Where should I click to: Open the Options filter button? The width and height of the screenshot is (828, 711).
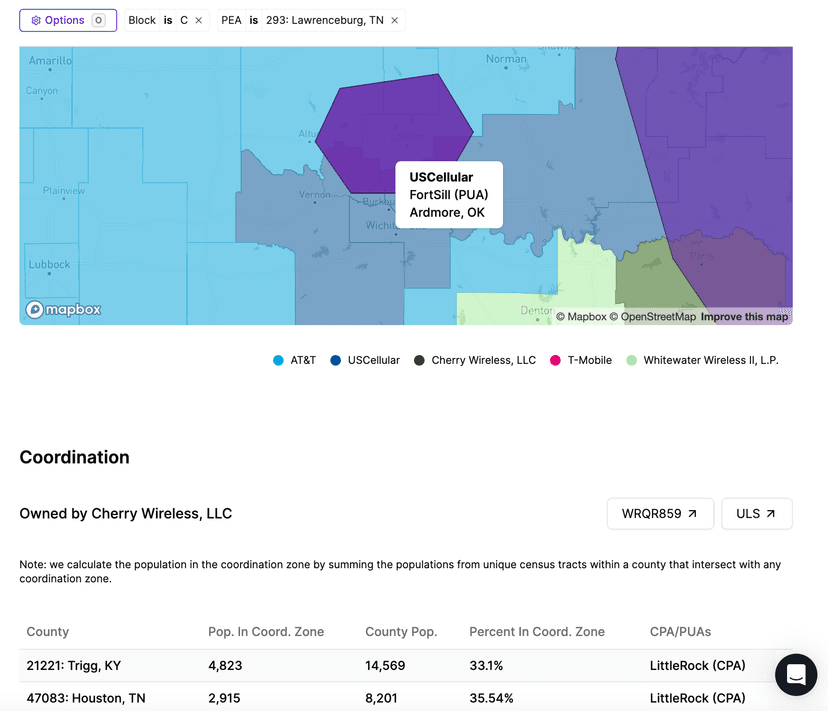pos(67,20)
